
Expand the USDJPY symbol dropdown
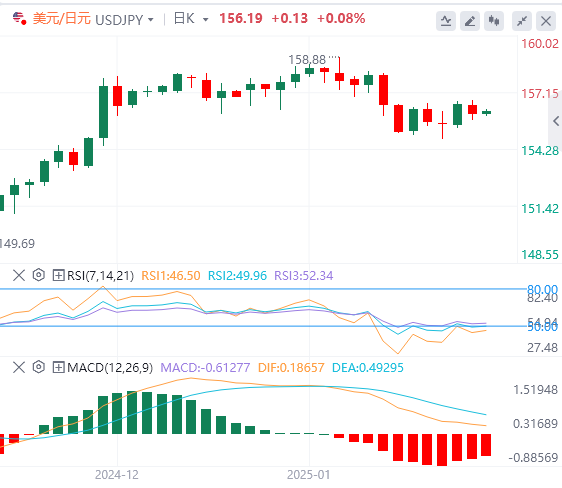pyautogui.click(x=125, y=19)
